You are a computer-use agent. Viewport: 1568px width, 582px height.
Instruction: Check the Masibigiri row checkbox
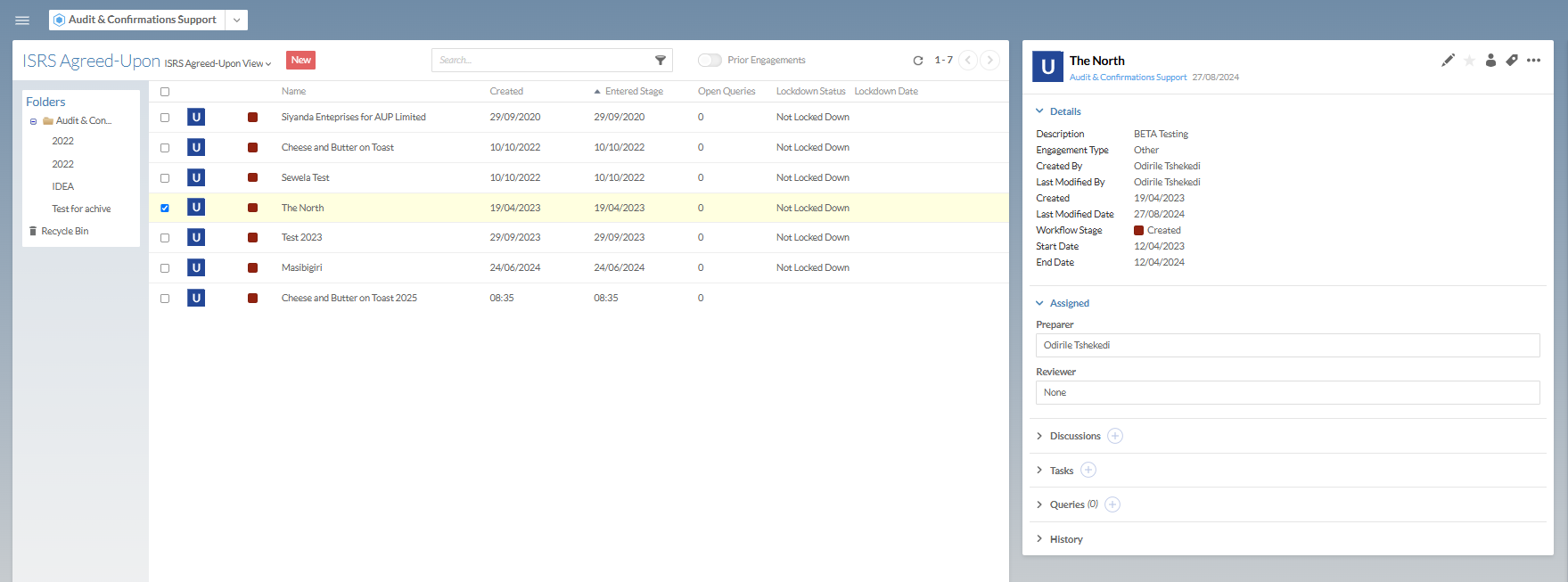(165, 268)
